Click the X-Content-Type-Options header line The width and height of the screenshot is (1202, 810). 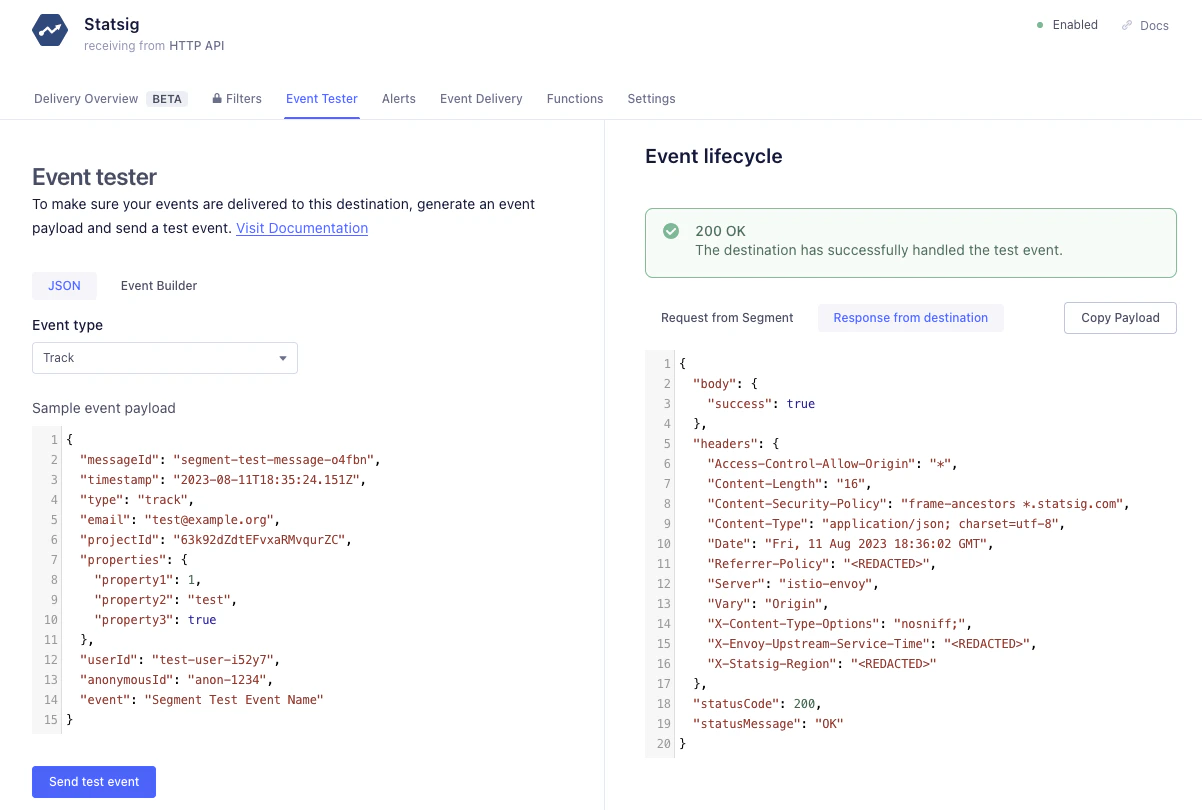tap(839, 624)
